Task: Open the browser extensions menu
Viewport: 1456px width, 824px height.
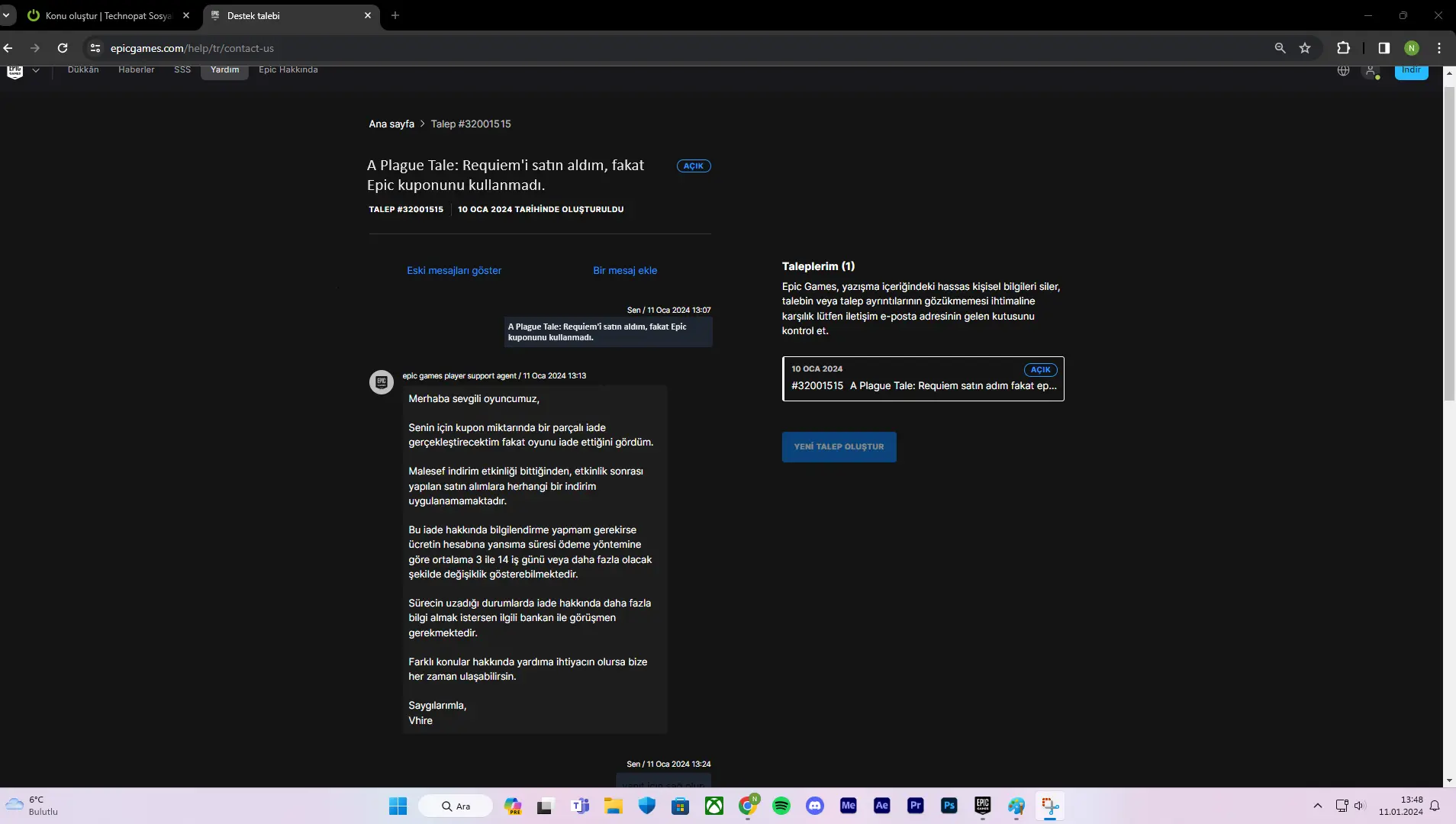Action: pyautogui.click(x=1343, y=48)
